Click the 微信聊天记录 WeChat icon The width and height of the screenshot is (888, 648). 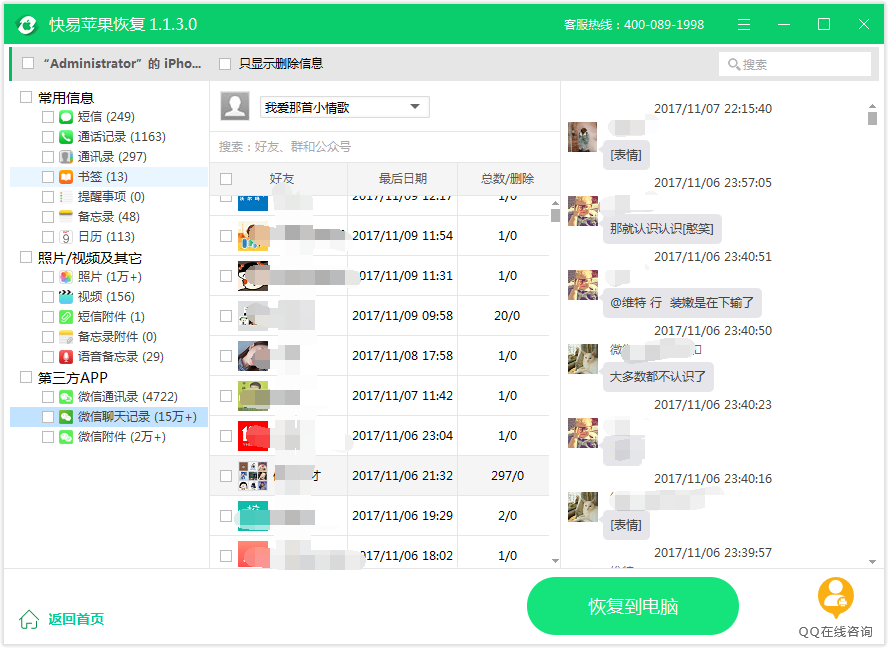(x=66, y=417)
